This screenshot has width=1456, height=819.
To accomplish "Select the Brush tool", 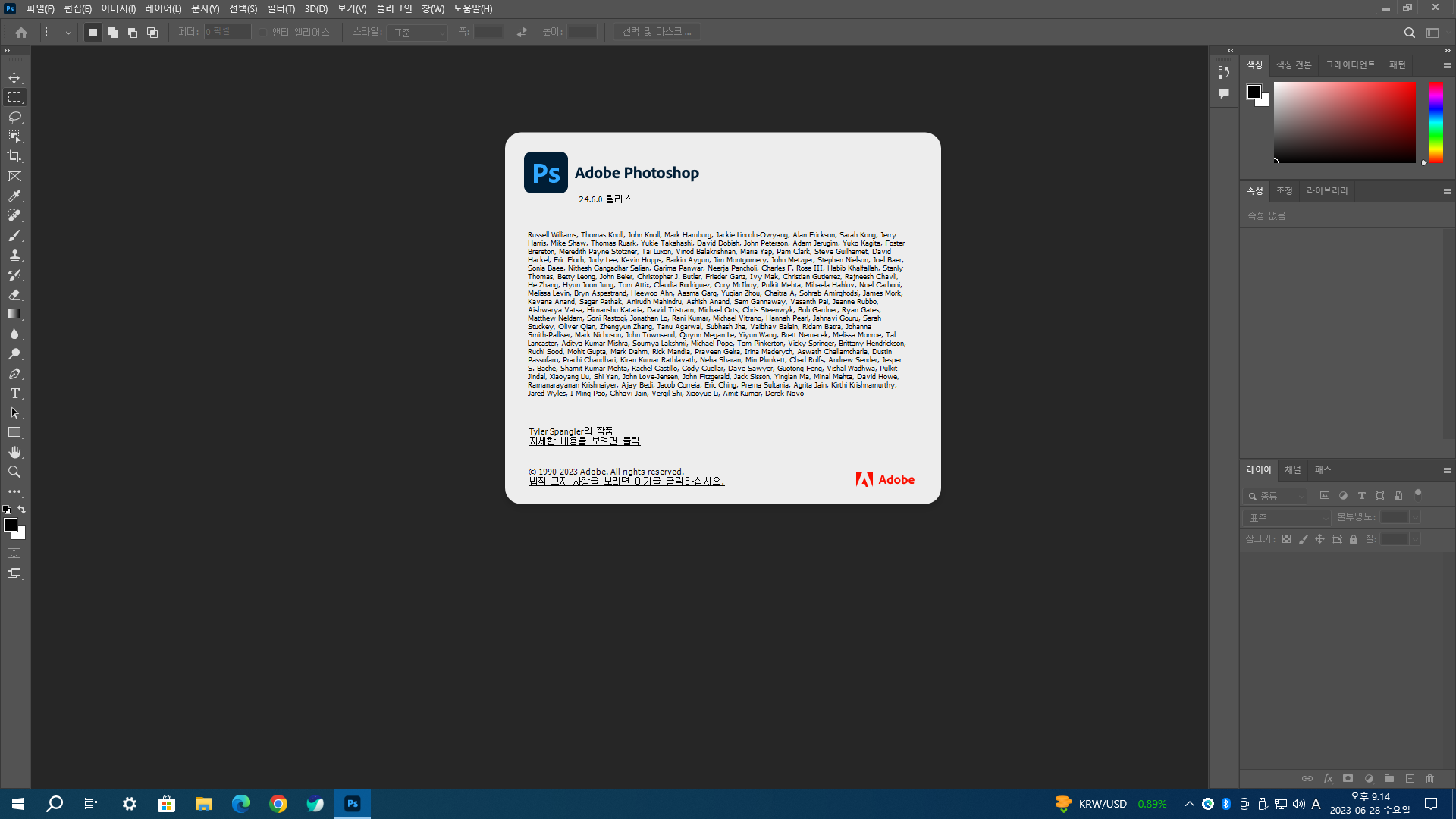I will (14, 235).
